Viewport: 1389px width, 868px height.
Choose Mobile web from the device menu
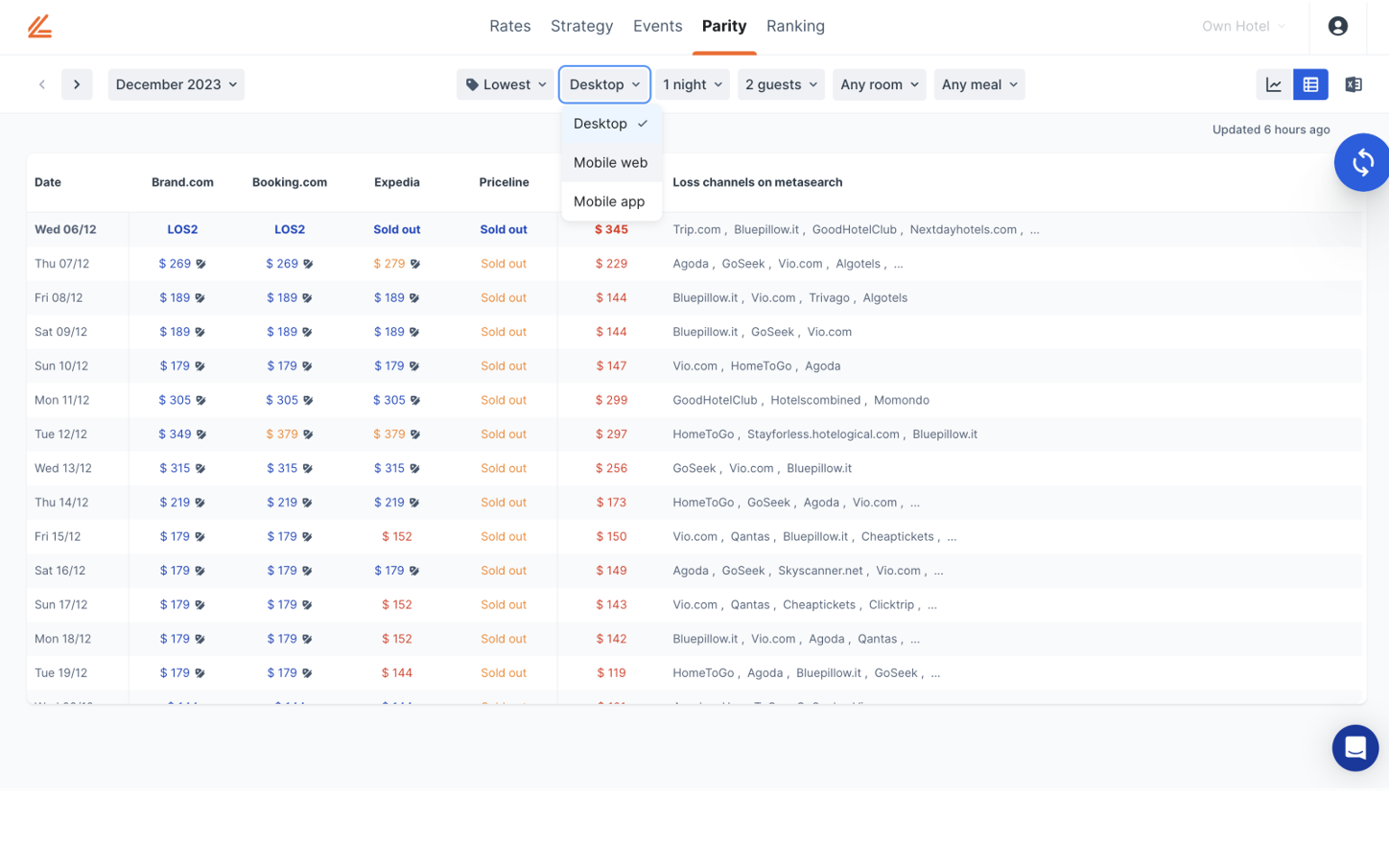pos(612,163)
